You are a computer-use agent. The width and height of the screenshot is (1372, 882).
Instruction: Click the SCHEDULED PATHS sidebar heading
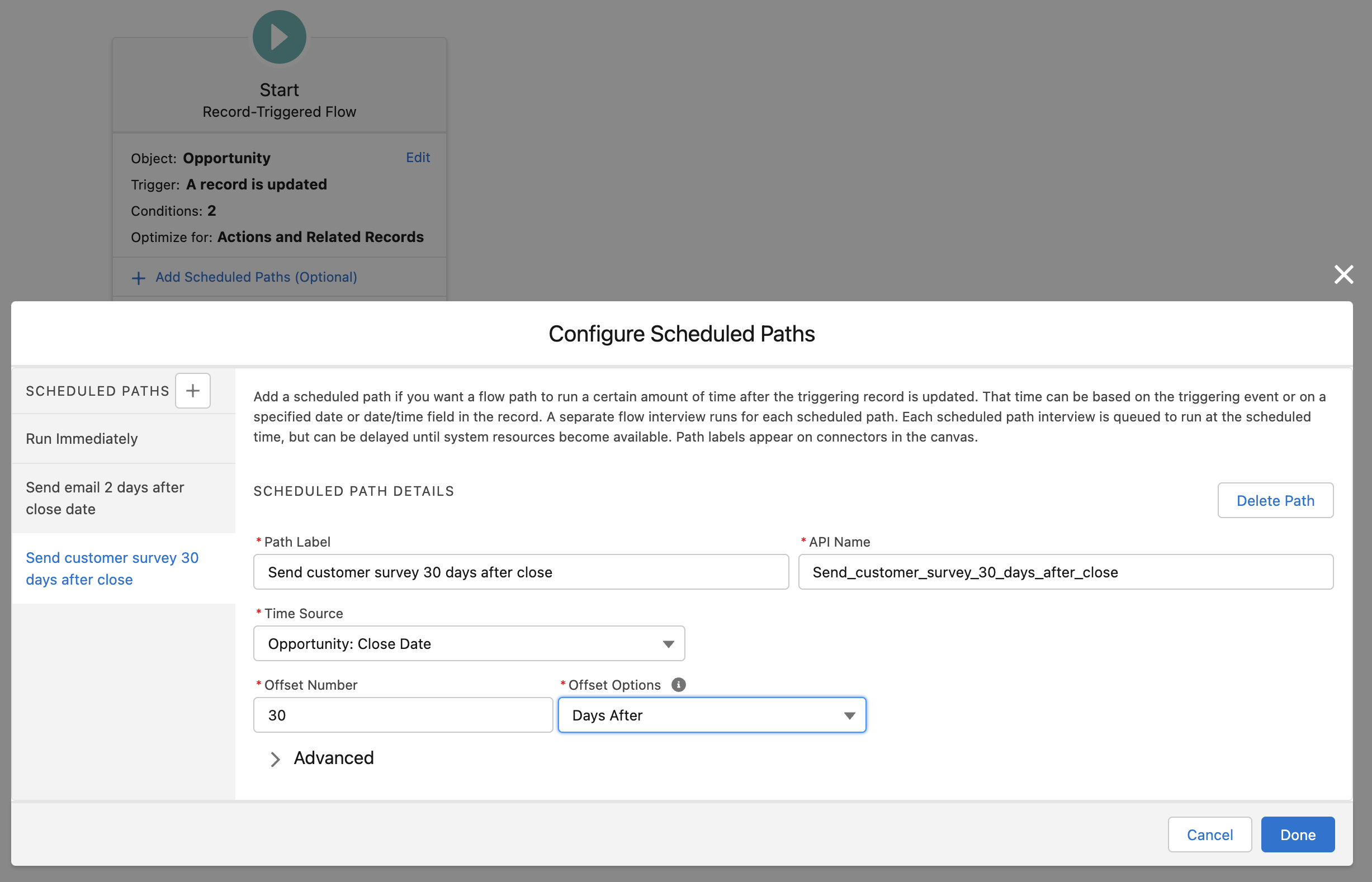97,391
